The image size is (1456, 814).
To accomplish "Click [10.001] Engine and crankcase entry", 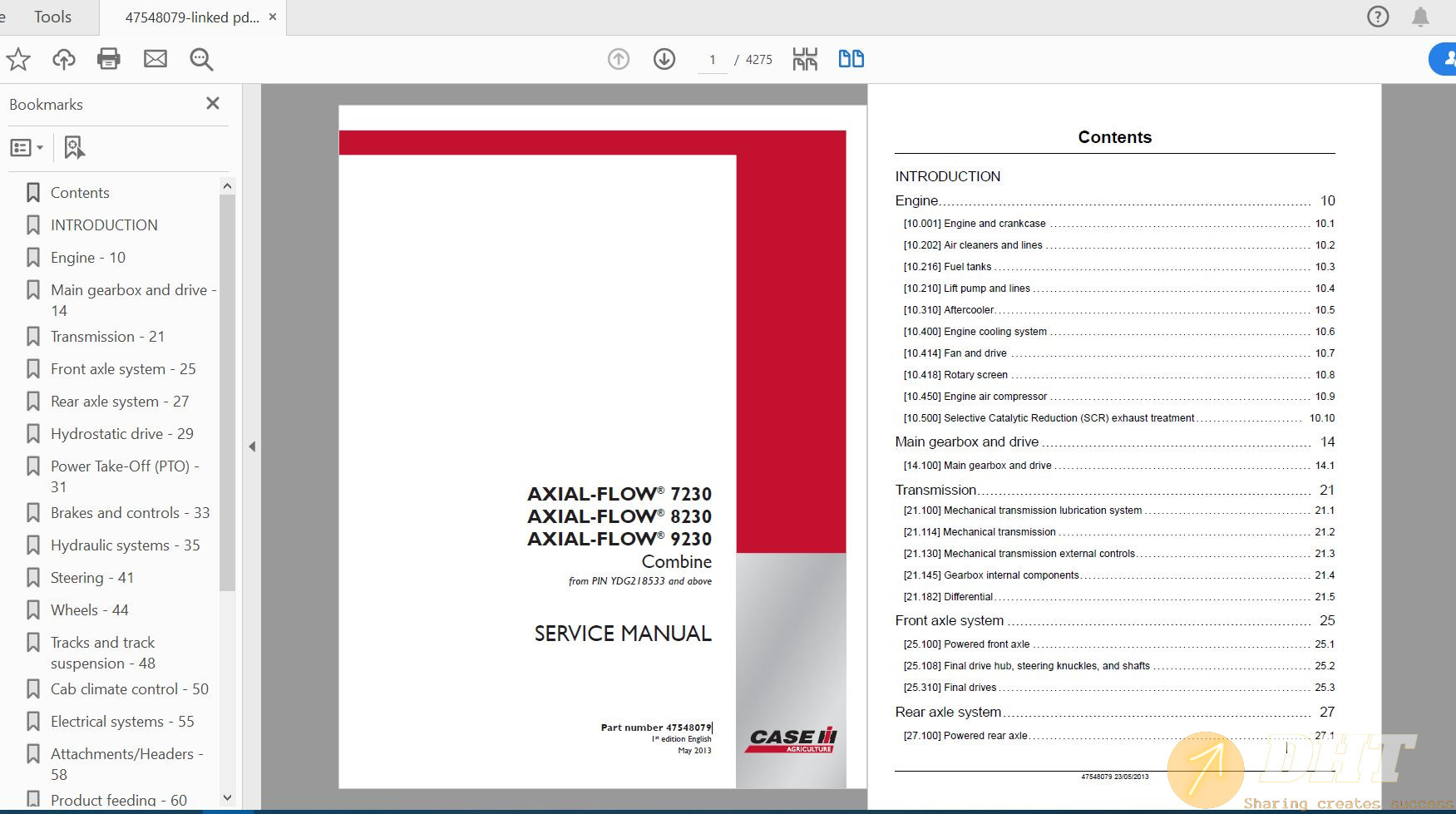I will click(1118, 224).
